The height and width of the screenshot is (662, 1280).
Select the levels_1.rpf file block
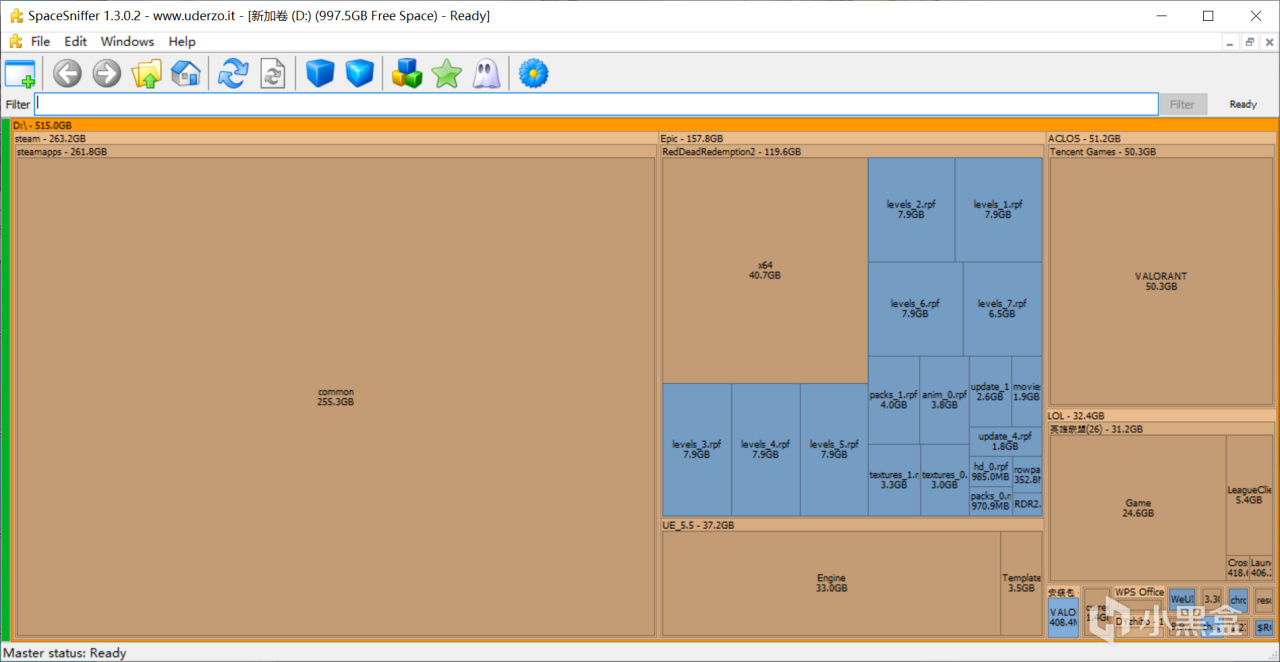click(998, 209)
